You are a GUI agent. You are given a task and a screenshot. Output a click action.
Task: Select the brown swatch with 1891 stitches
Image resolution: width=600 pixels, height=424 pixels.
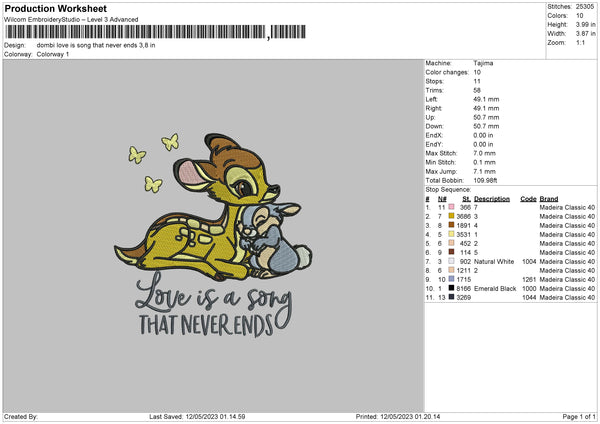pyautogui.click(x=451, y=225)
